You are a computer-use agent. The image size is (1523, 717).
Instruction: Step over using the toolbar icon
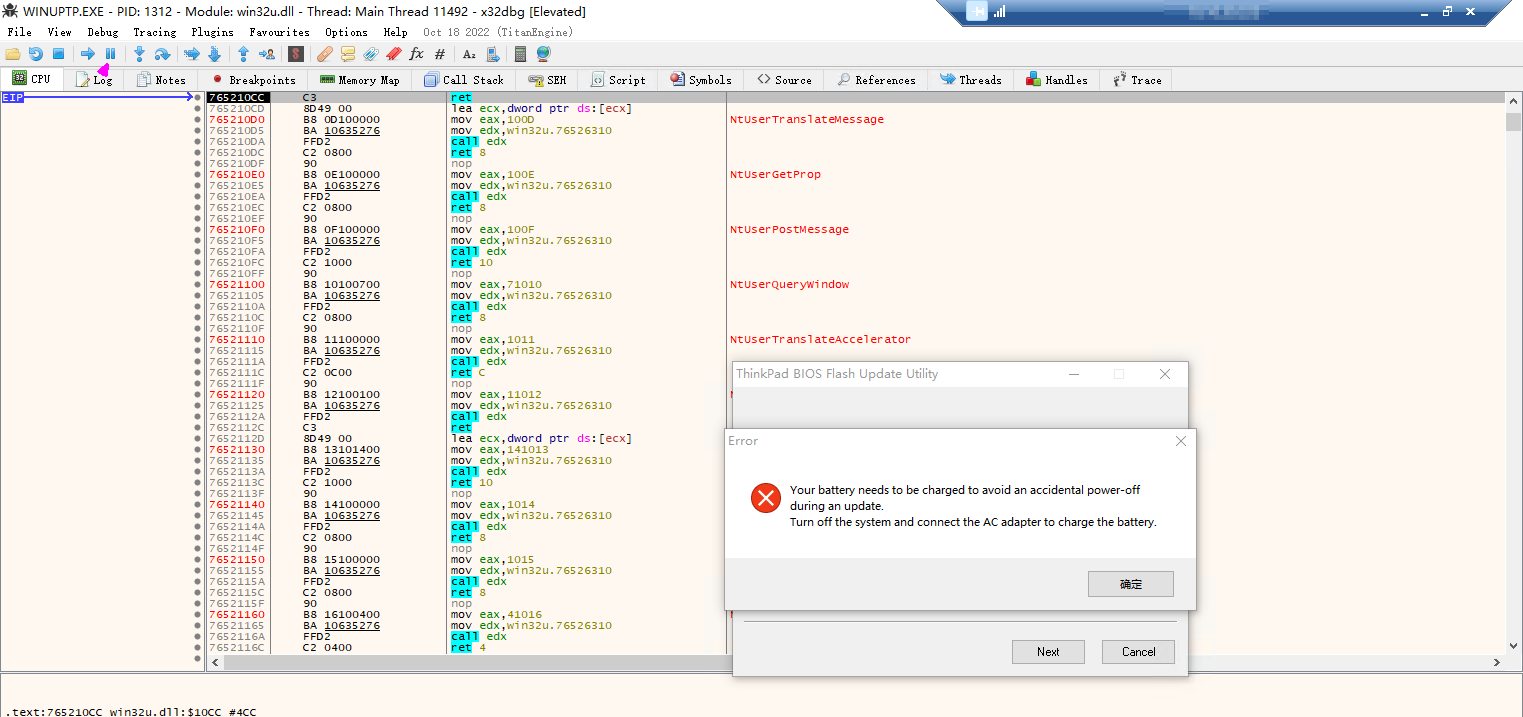[162, 54]
